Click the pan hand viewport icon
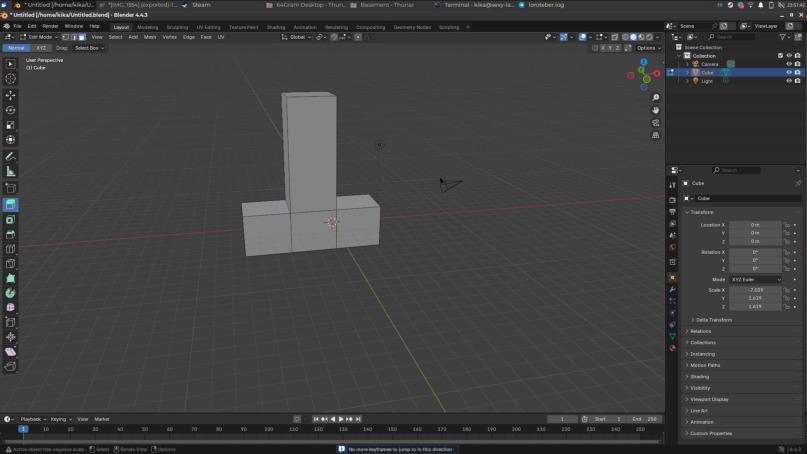Screen dimensions: 807x454 point(656,110)
